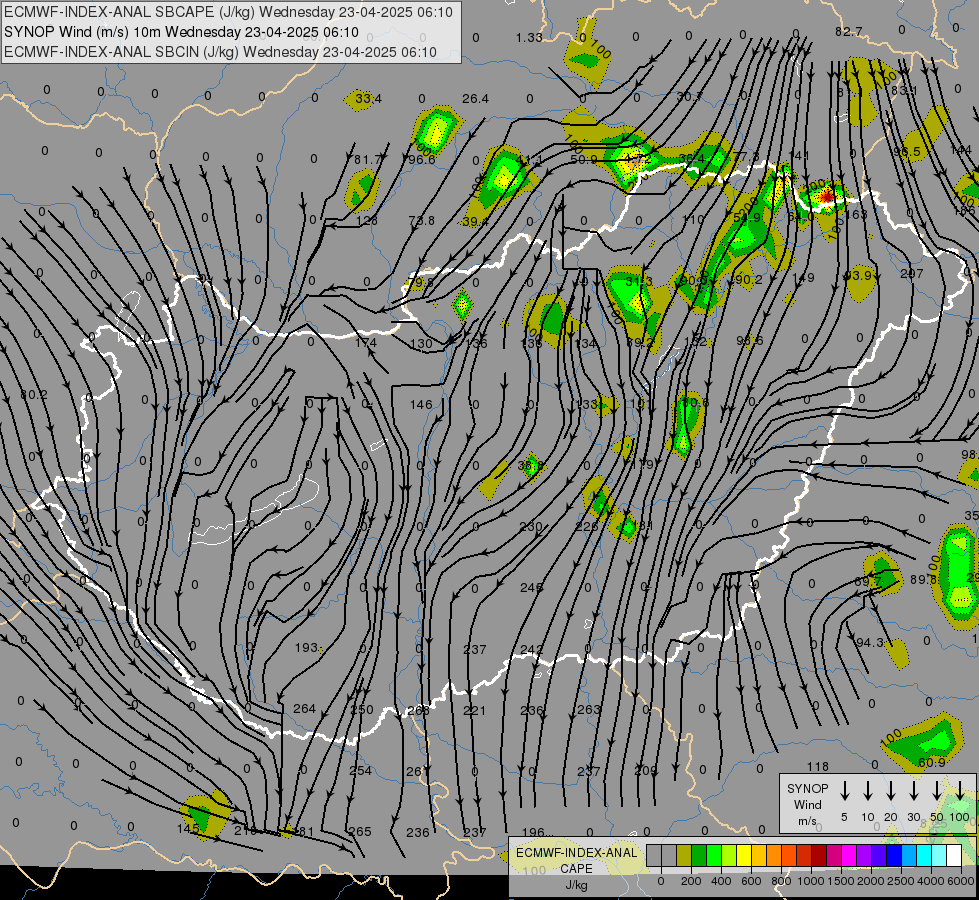979x900 pixels.
Task: Click the SBCIN title line
Action: 220,52
